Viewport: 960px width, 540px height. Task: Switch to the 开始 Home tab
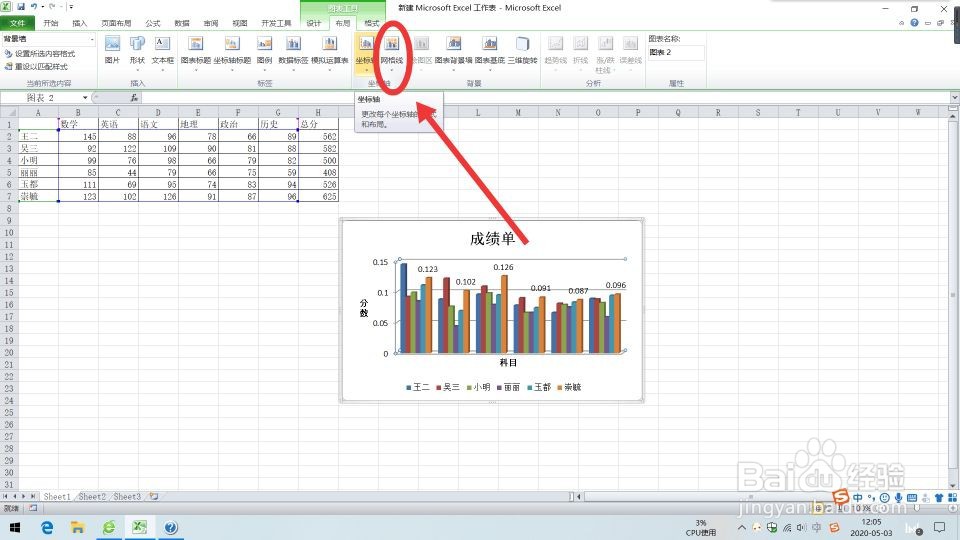coord(51,23)
